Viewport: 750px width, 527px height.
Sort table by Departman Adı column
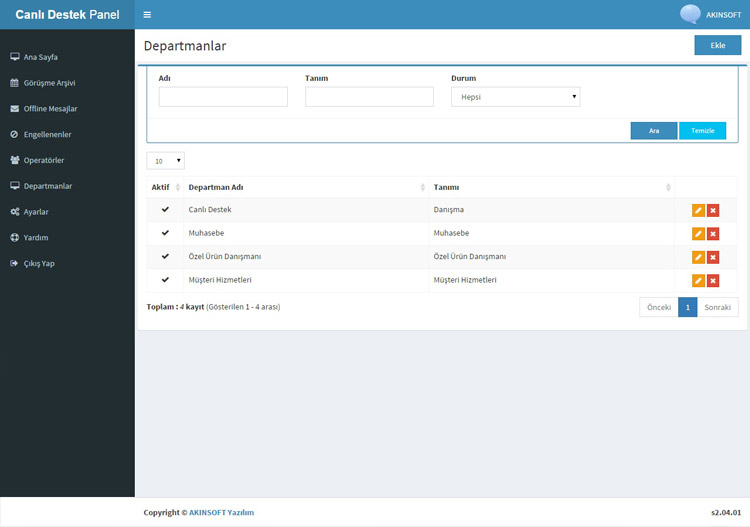pos(305,187)
